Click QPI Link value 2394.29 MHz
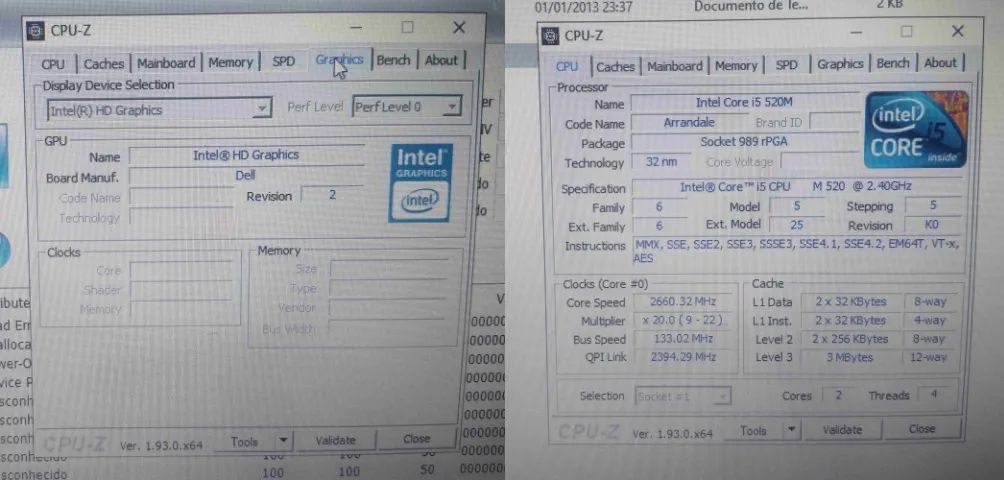Image resolution: width=1004 pixels, height=480 pixels. [683, 357]
